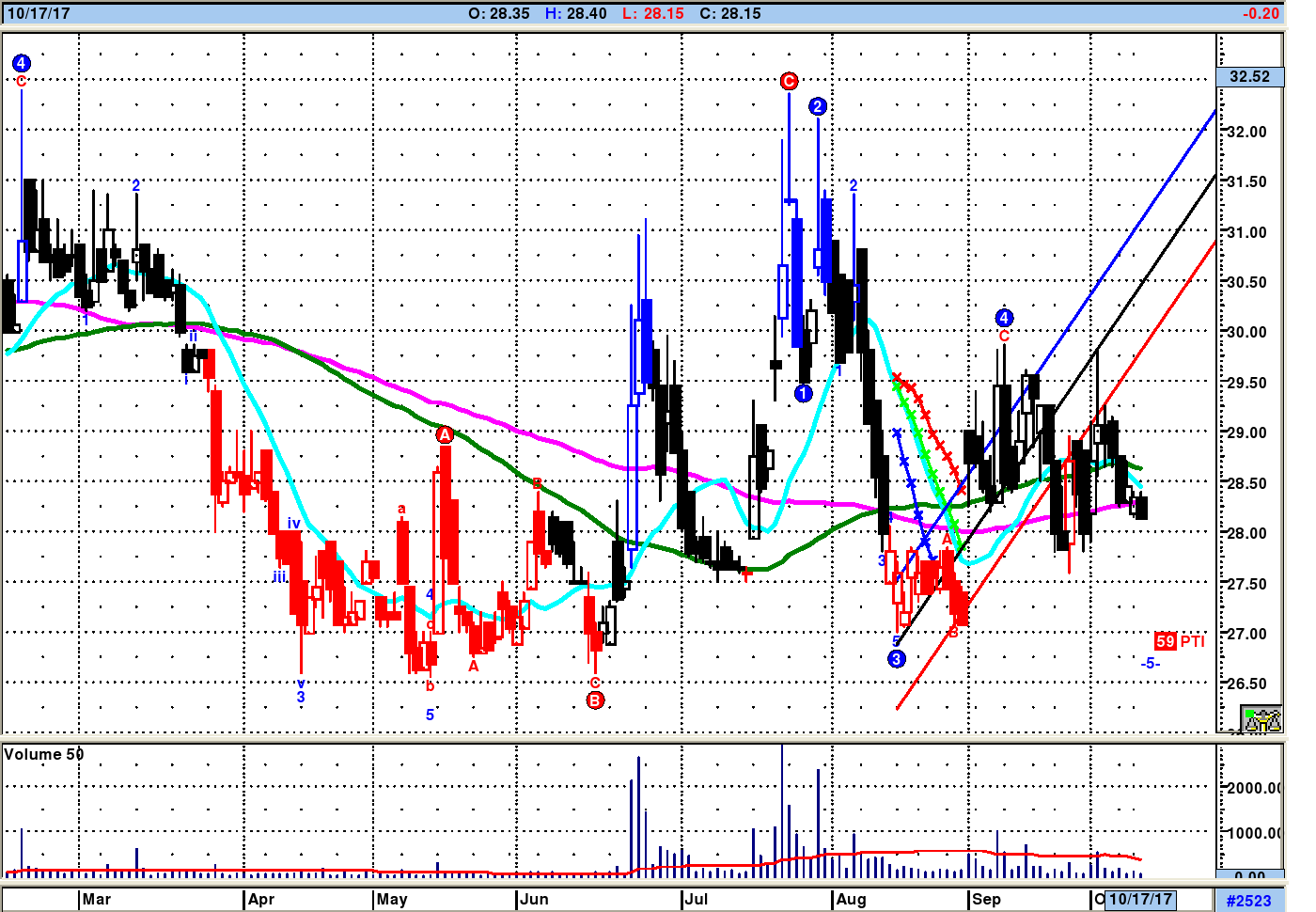Viewport: 1316px width, 912px height.
Task: Click the low value L: 28.15 in header
Action: point(653,13)
